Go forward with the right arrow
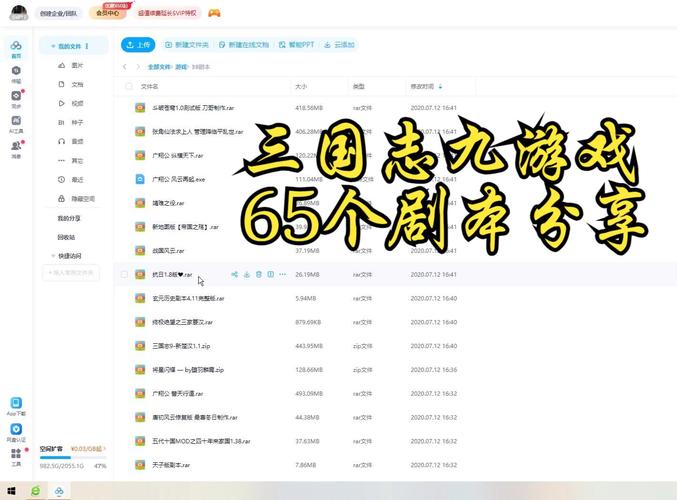The width and height of the screenshot is (677, 500). point(138,67)
